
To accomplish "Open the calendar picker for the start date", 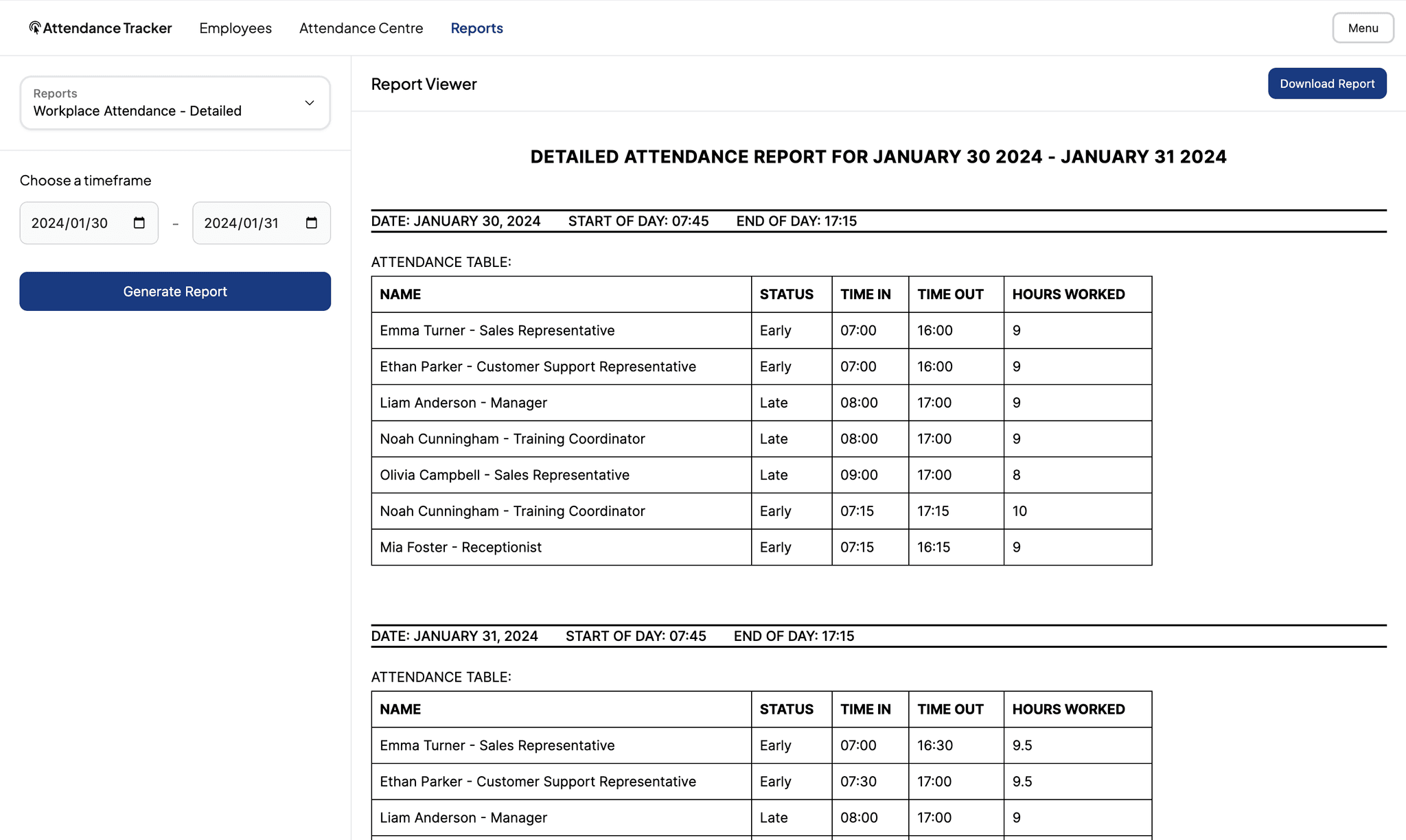I will [139, 222].
